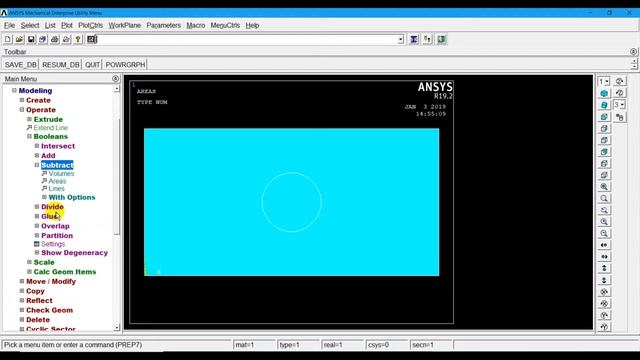Click the command prompt icon beside input
This screenshot has width=640, height=360.
point(92,39)
